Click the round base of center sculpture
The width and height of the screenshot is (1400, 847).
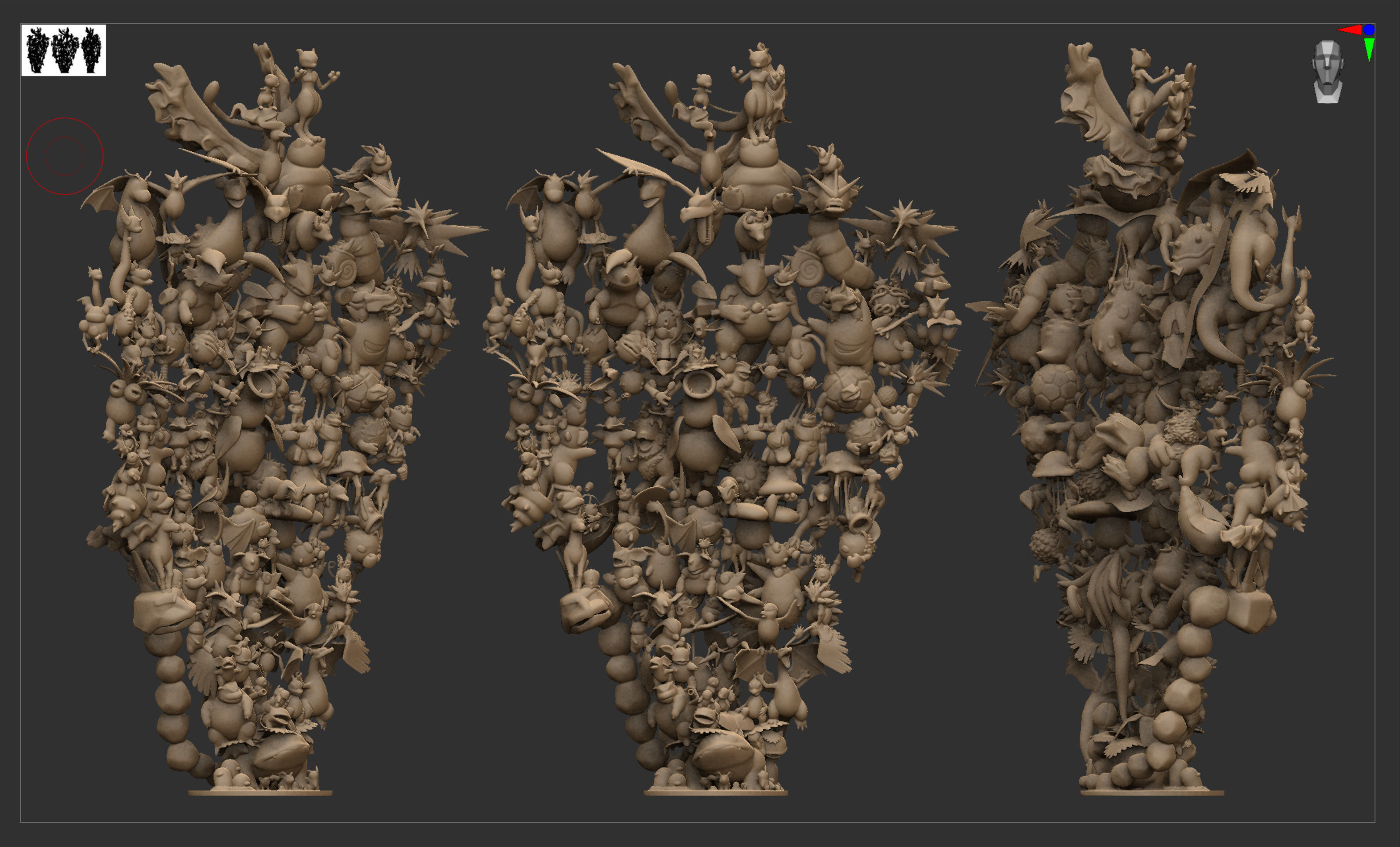click(716, 792)
